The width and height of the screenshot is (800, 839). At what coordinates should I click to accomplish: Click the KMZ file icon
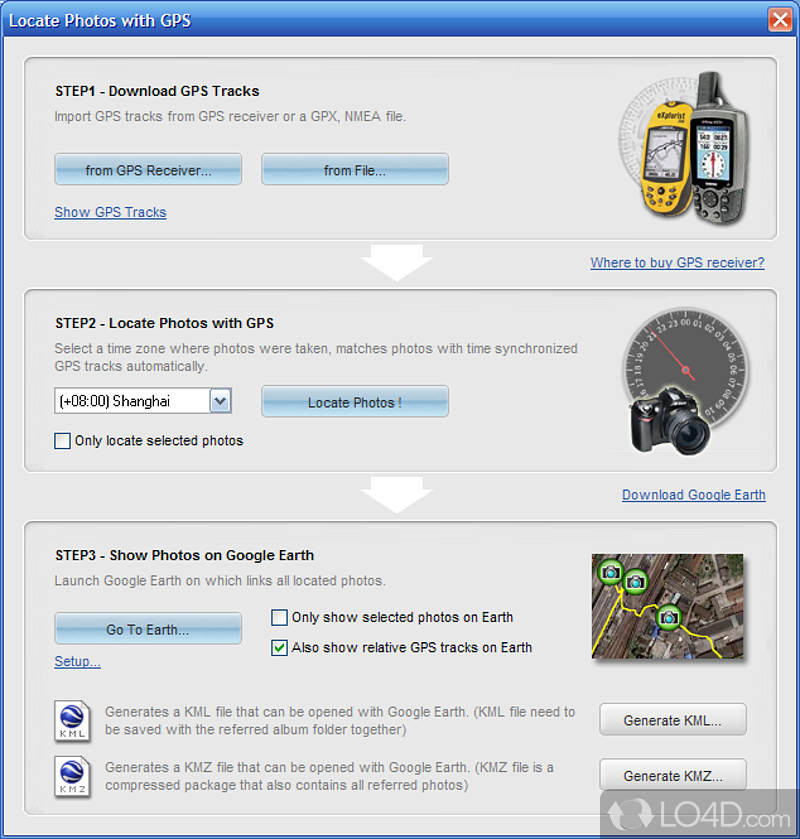(x=72, y=776)
